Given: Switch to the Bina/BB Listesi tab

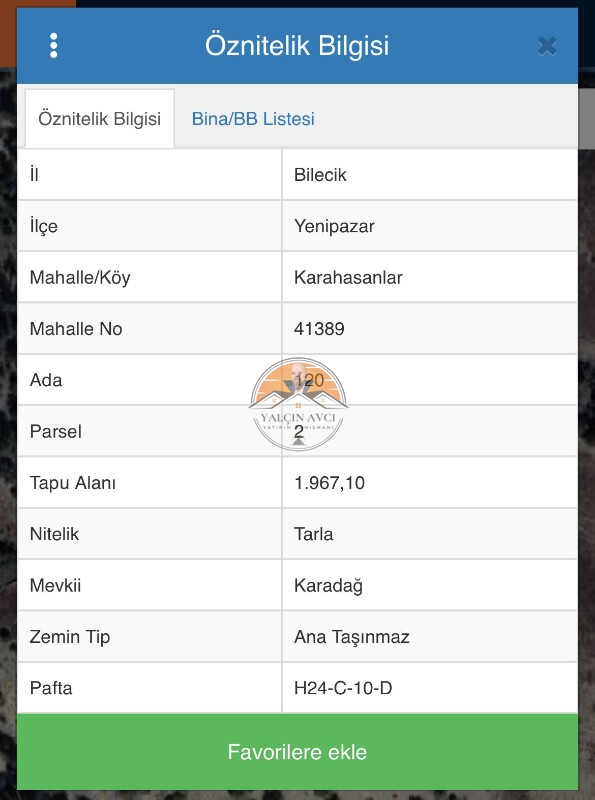Looking at the screenshot, I should [x=253, y=119].
